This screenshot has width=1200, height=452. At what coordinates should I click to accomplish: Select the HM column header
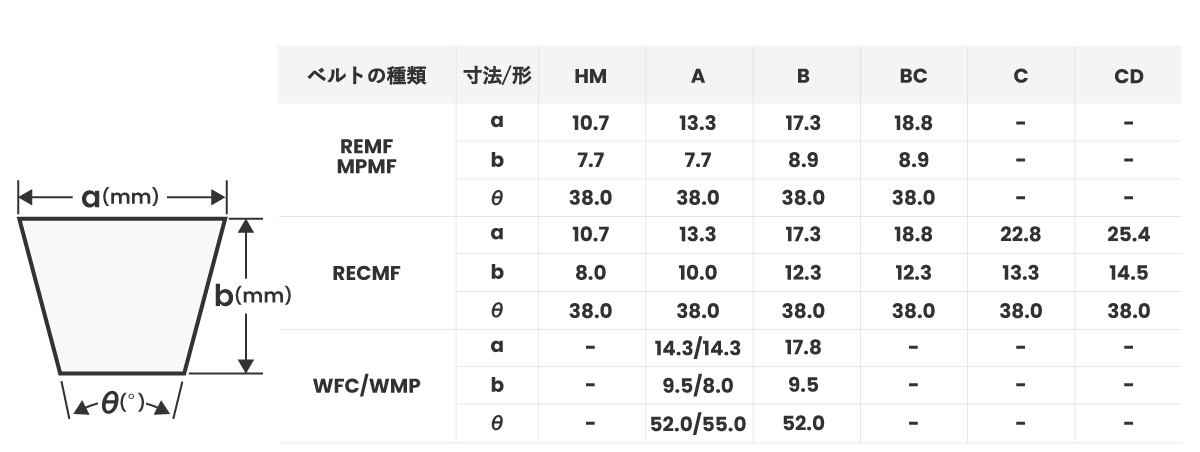coord(590,76)
